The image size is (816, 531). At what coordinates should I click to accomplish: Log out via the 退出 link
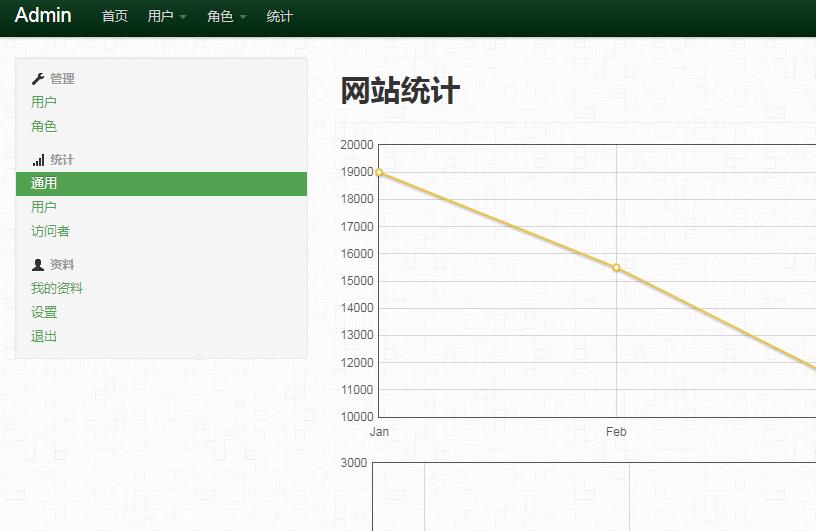tap(44, 336)
